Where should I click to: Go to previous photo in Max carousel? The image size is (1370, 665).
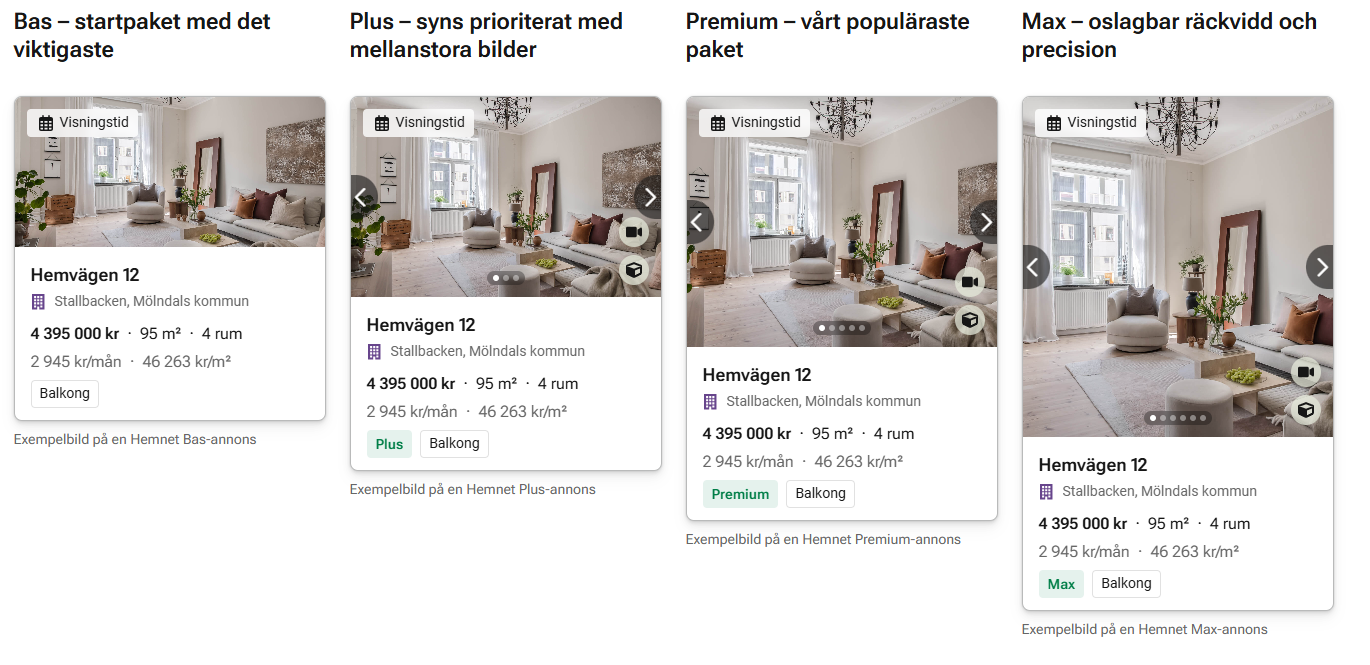pos(1035,267)
